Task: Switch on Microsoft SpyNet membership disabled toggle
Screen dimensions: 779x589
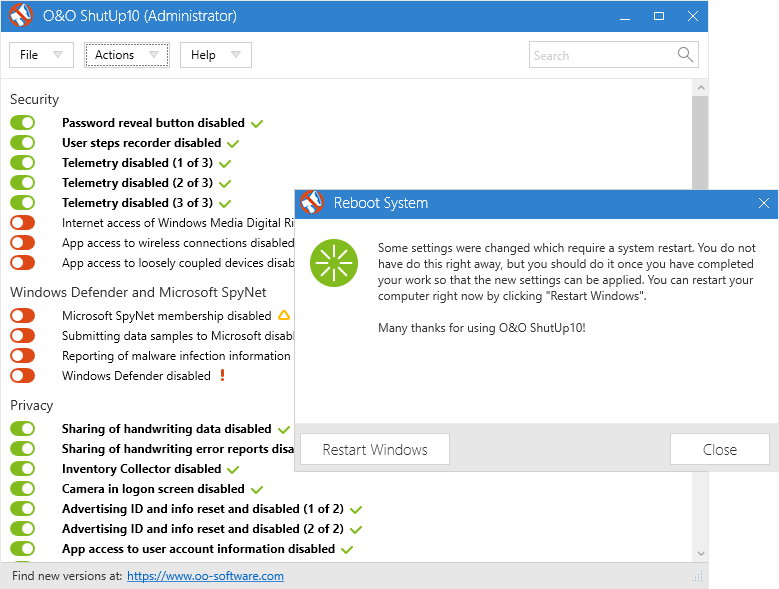Action: [x=22, y=316]
